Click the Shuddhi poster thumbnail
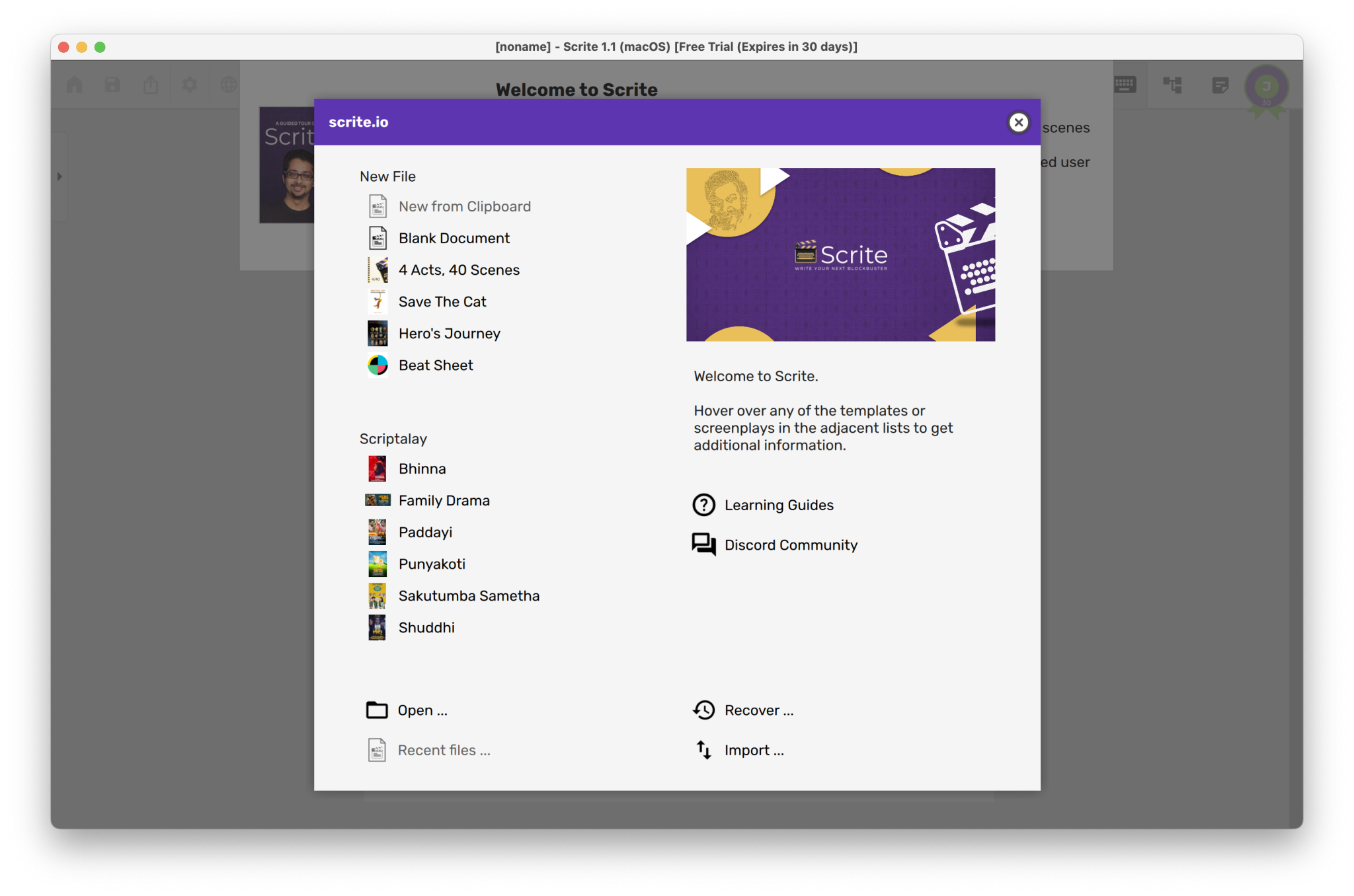Screen dimensions: 1354x896 click(377, 628)
